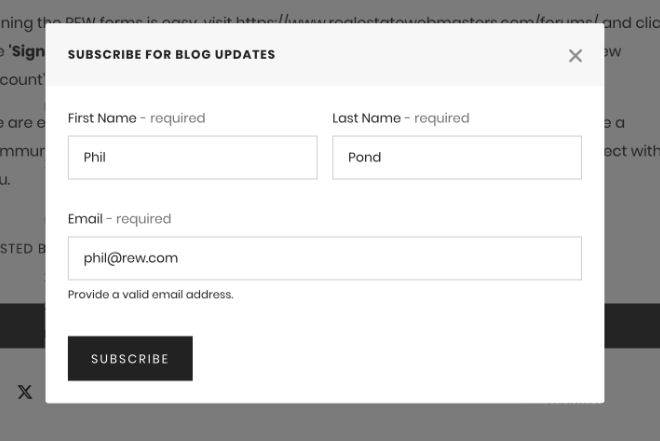Click the 'Subscribe for Blog Updates' title

pyautogui.click(x=171, y=55)
